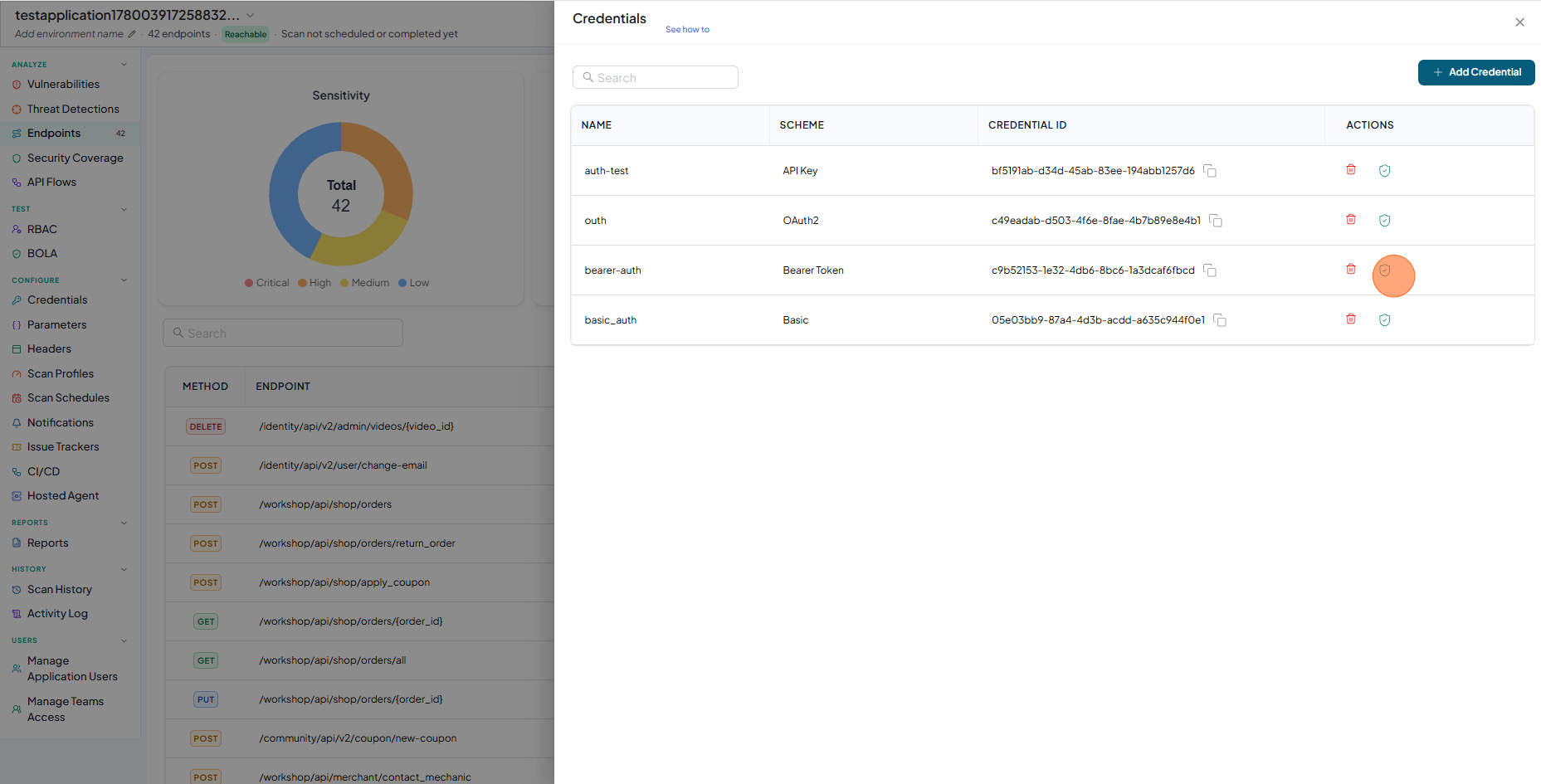
Task: Click the Notifications bell icon
Action: point(17,423)
